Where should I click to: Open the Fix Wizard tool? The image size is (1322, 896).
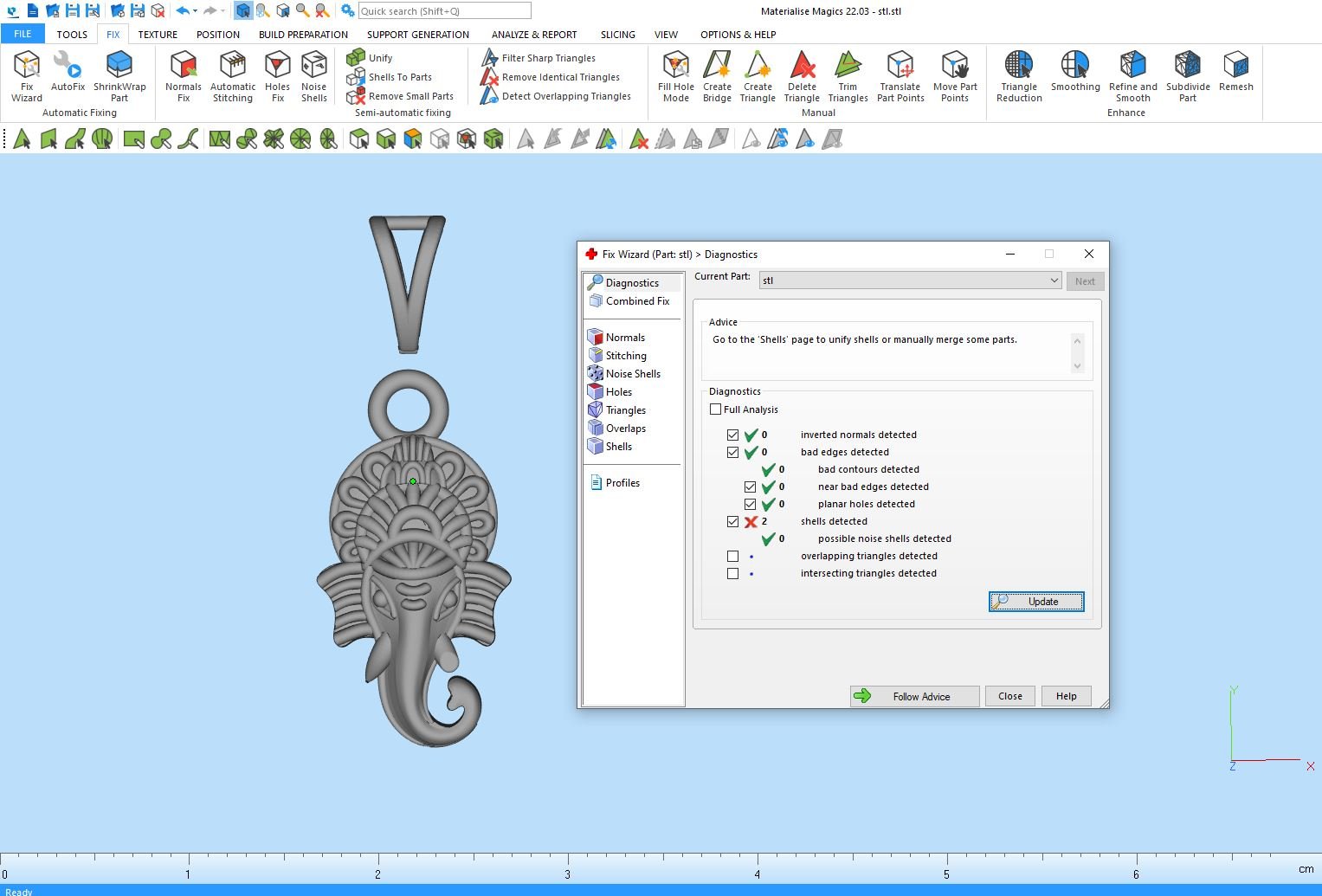point(27,76)
